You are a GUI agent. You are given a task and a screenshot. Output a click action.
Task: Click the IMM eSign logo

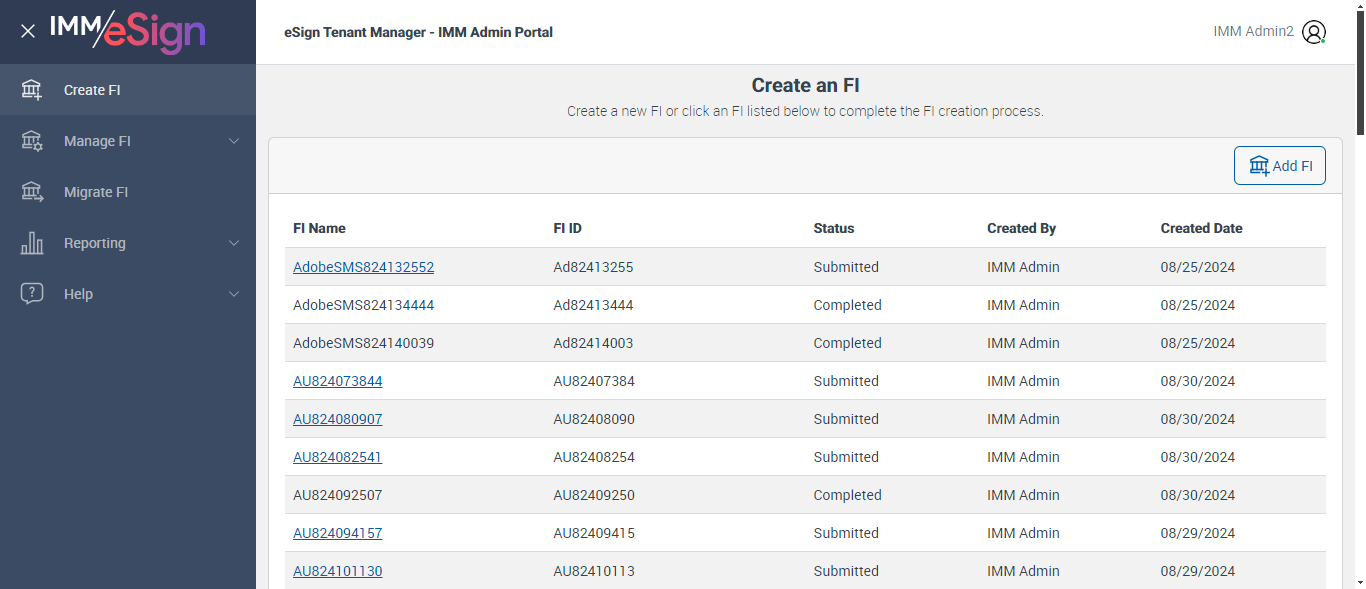tap(128, 31)
